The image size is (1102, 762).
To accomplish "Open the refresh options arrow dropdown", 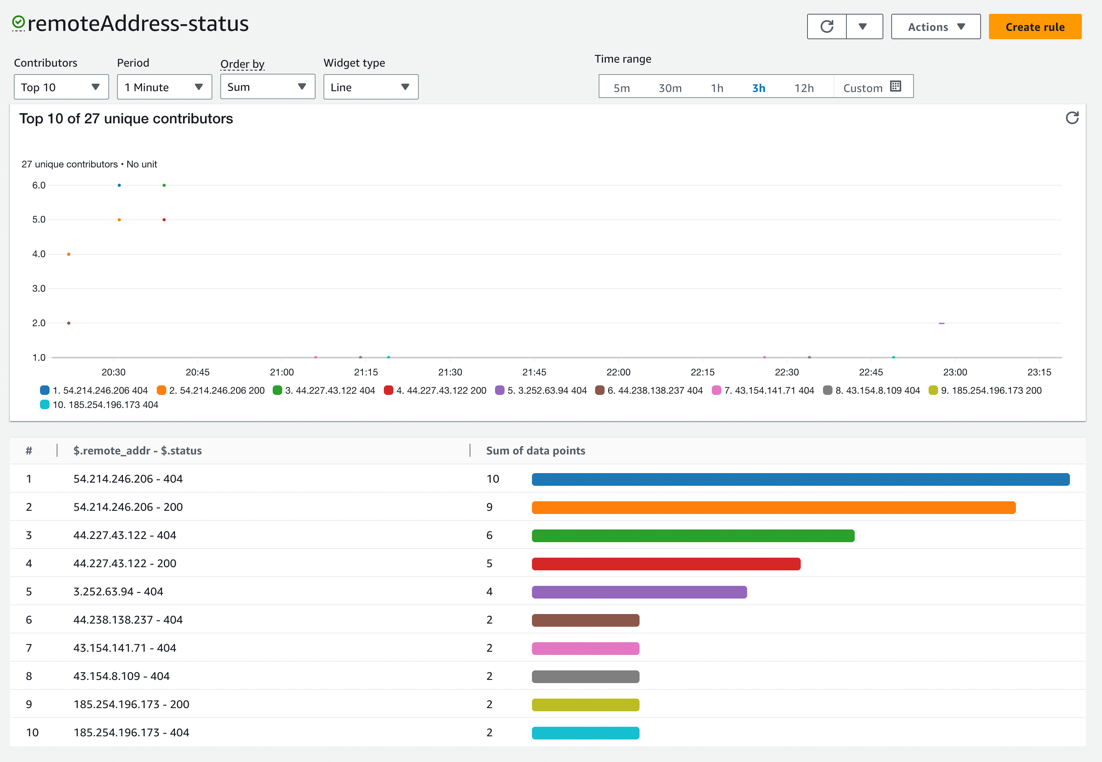I will click(864, 26).
